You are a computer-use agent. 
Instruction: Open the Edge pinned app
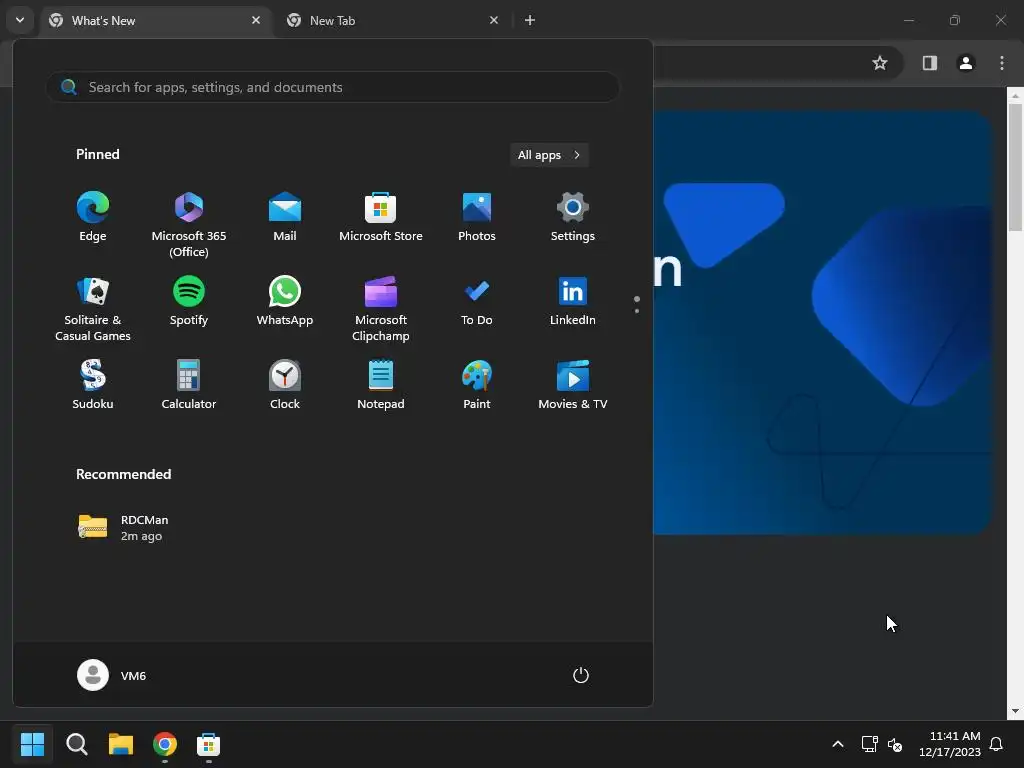click(93, 217)
